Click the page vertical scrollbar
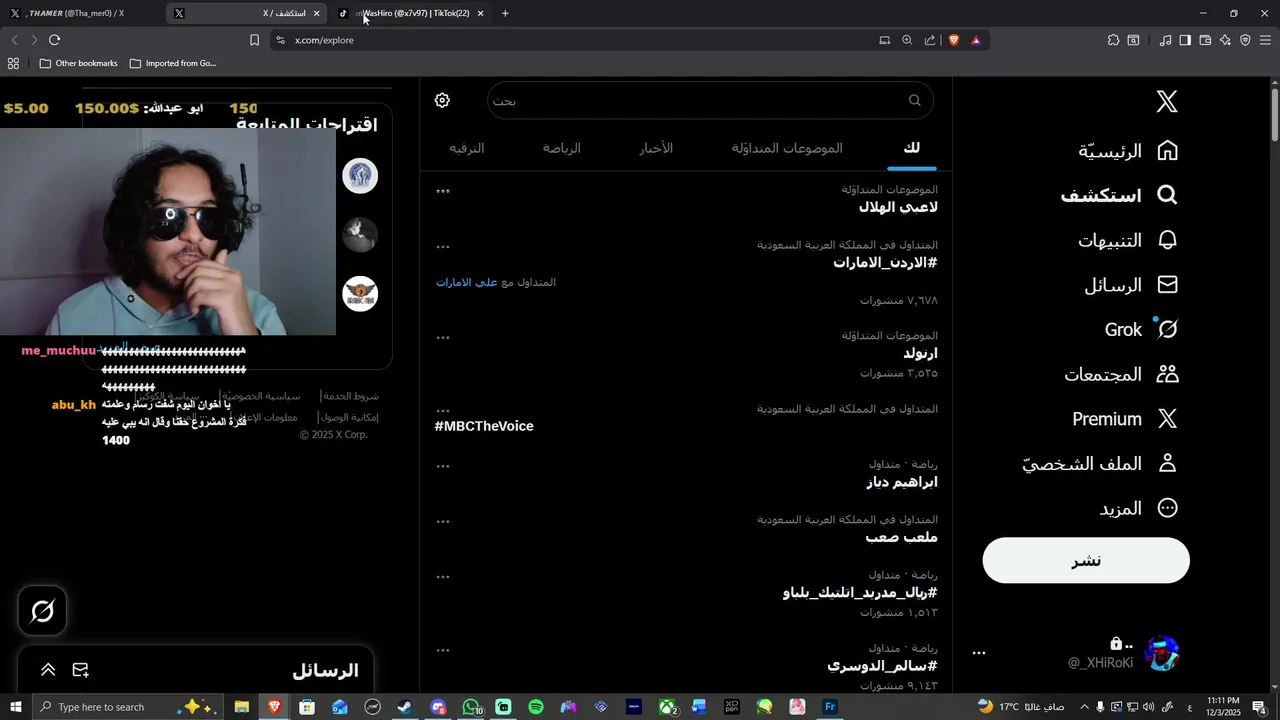Image resolution: width=1280 pixels, height=720 pixels. tap(1274, 115)
